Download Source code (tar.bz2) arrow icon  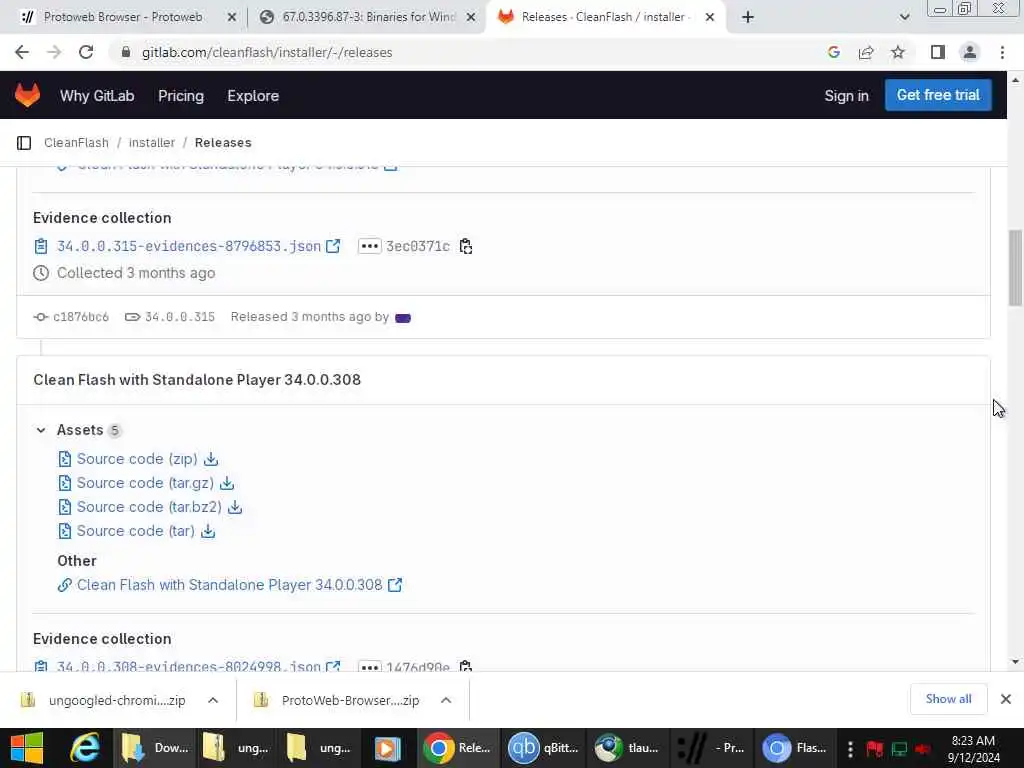point(235,507)
